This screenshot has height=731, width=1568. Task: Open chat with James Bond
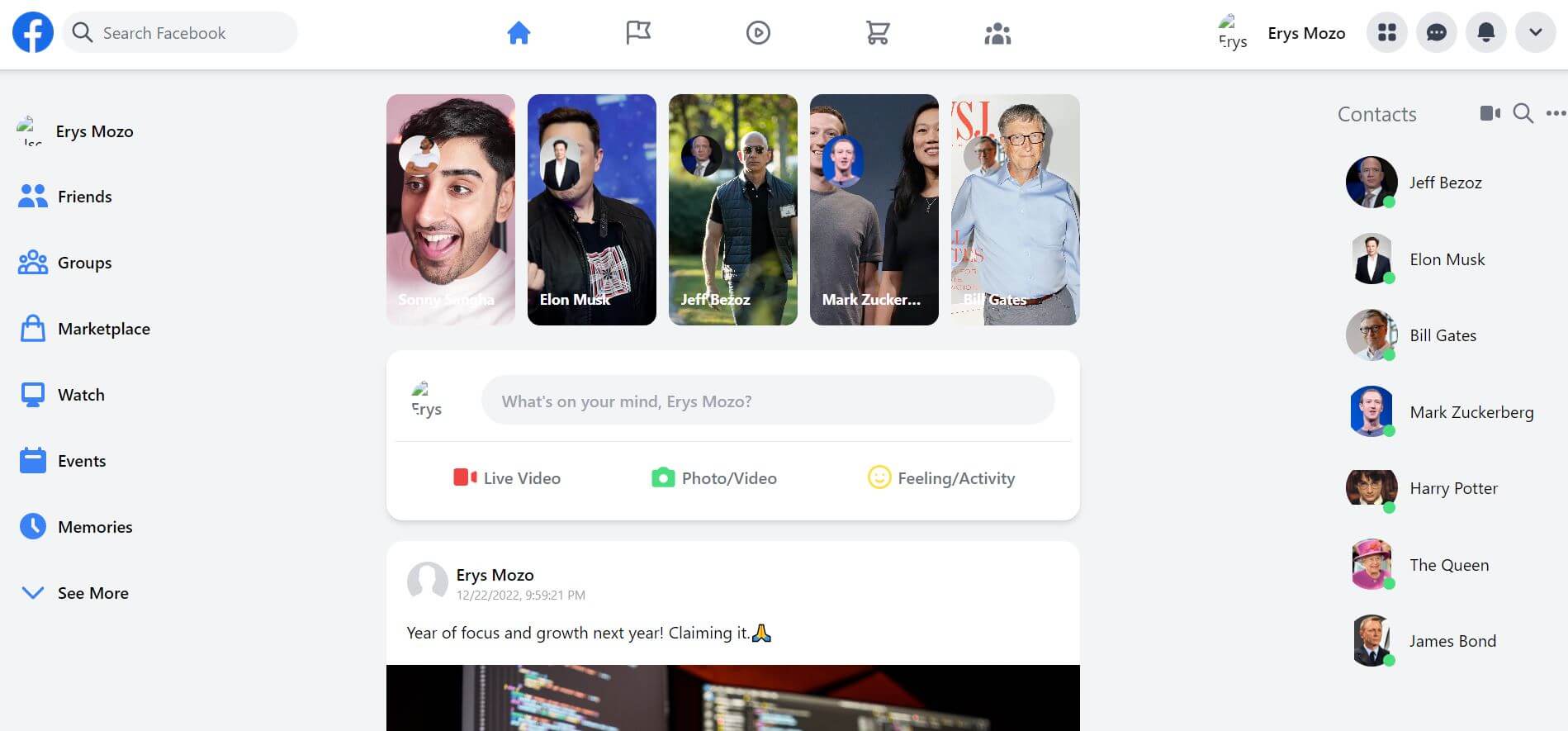[1423, 641]
